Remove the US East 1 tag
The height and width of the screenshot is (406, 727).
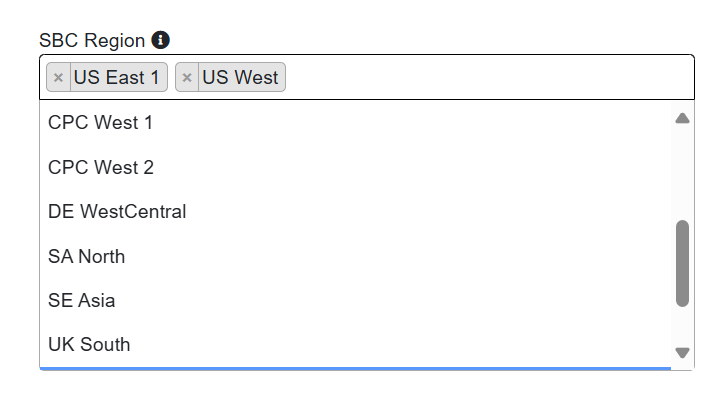[x=58, y=77]
